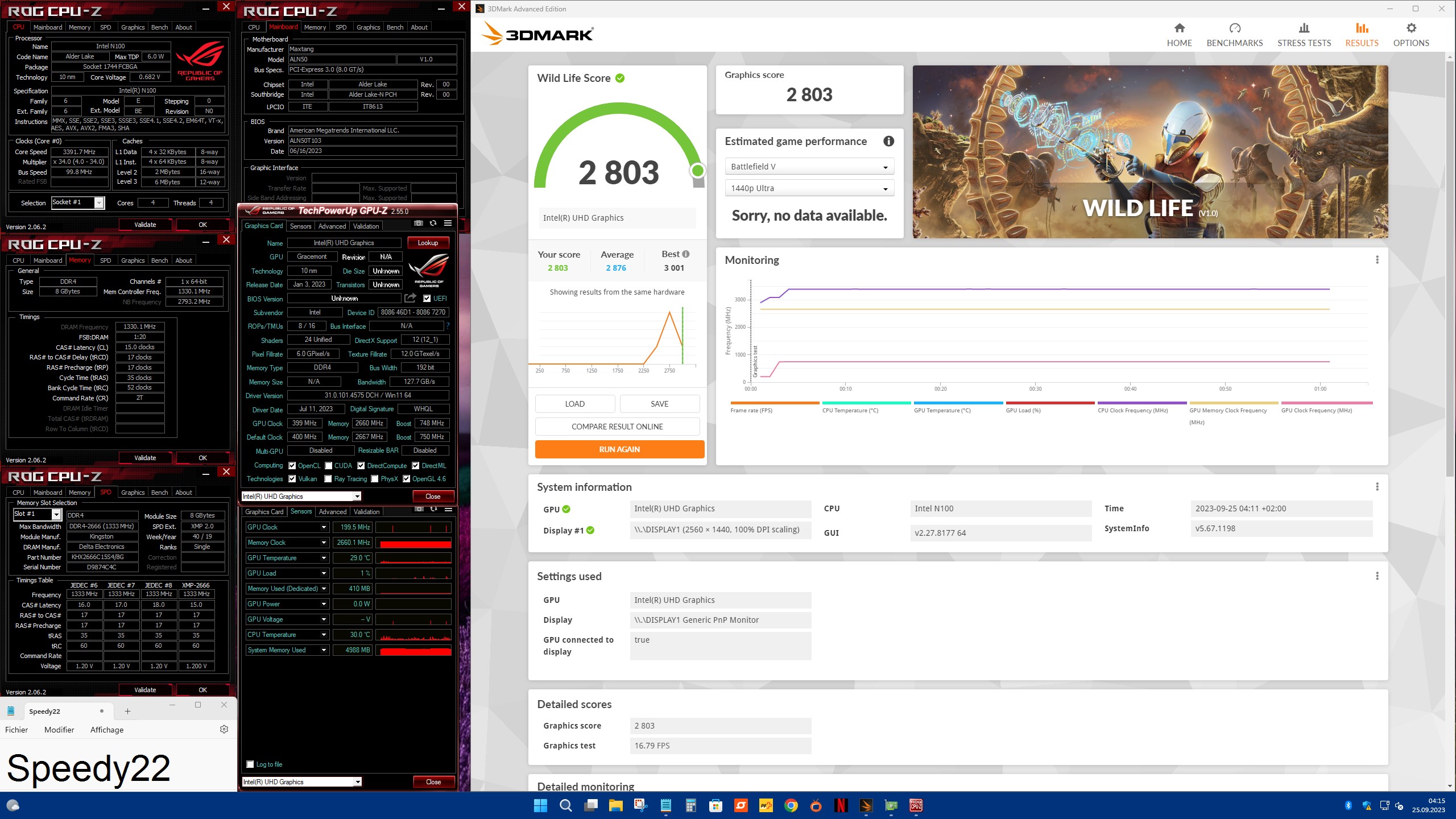Switch to the Validation tab in GPU-Z Sensors window
The image size is (1456, 819).
(366, 512)
